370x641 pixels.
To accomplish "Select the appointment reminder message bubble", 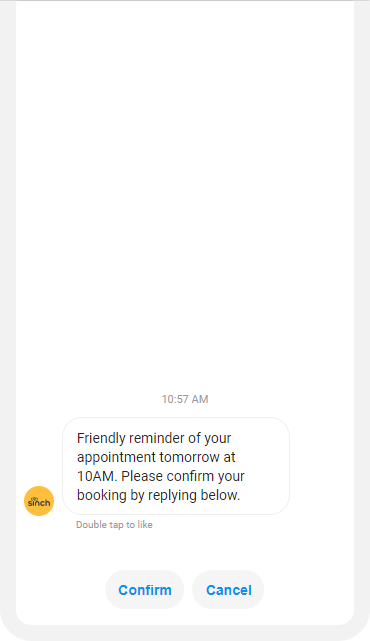I will click(x=176, y=466).
